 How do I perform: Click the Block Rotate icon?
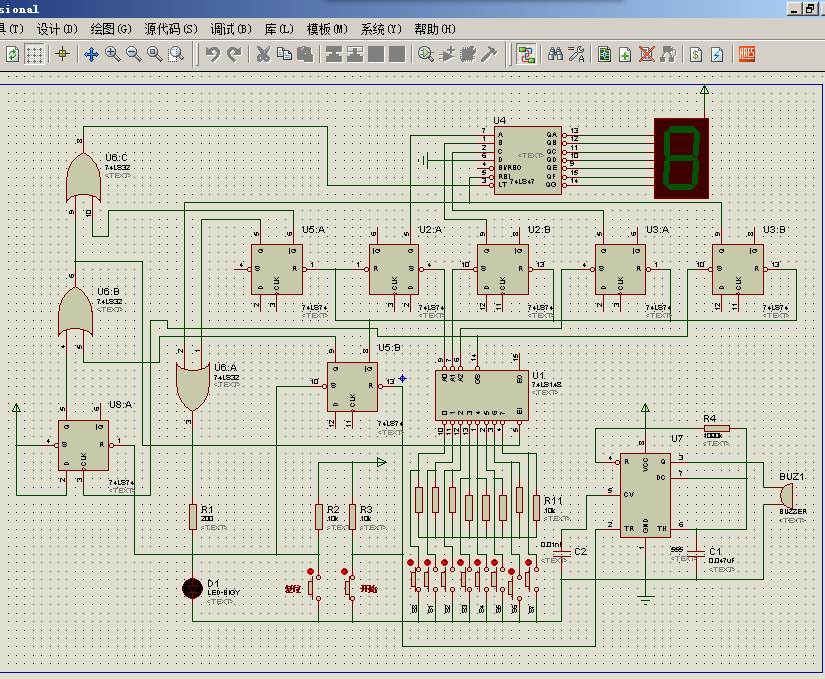tap(376, 54)
